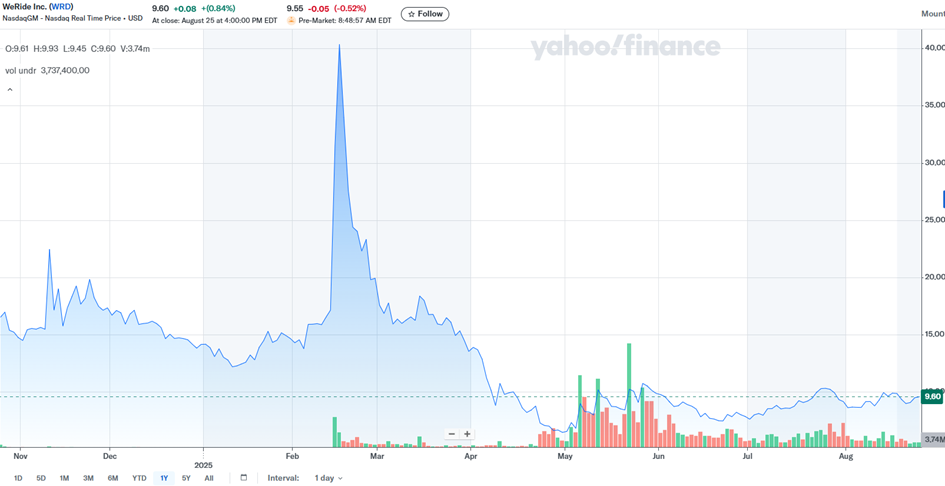Expand the Interval 1 day dropdown
The width and height of the screenshot is (945, 486).
(328, 478)
